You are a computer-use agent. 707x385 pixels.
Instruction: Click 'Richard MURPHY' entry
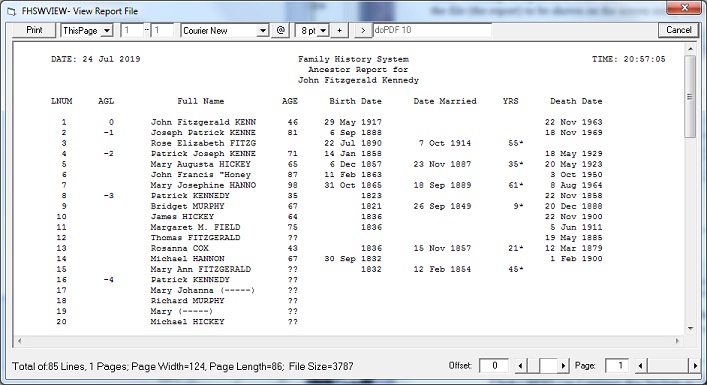(x=188, y=301)
